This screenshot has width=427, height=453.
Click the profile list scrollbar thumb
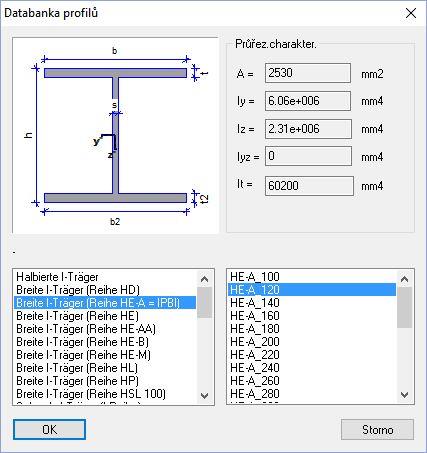pos(405,307)
